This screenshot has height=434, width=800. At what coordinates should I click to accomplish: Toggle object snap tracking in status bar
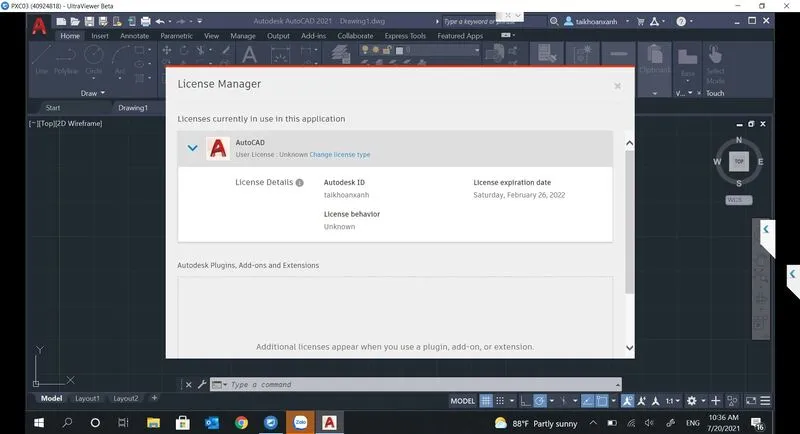587,401
